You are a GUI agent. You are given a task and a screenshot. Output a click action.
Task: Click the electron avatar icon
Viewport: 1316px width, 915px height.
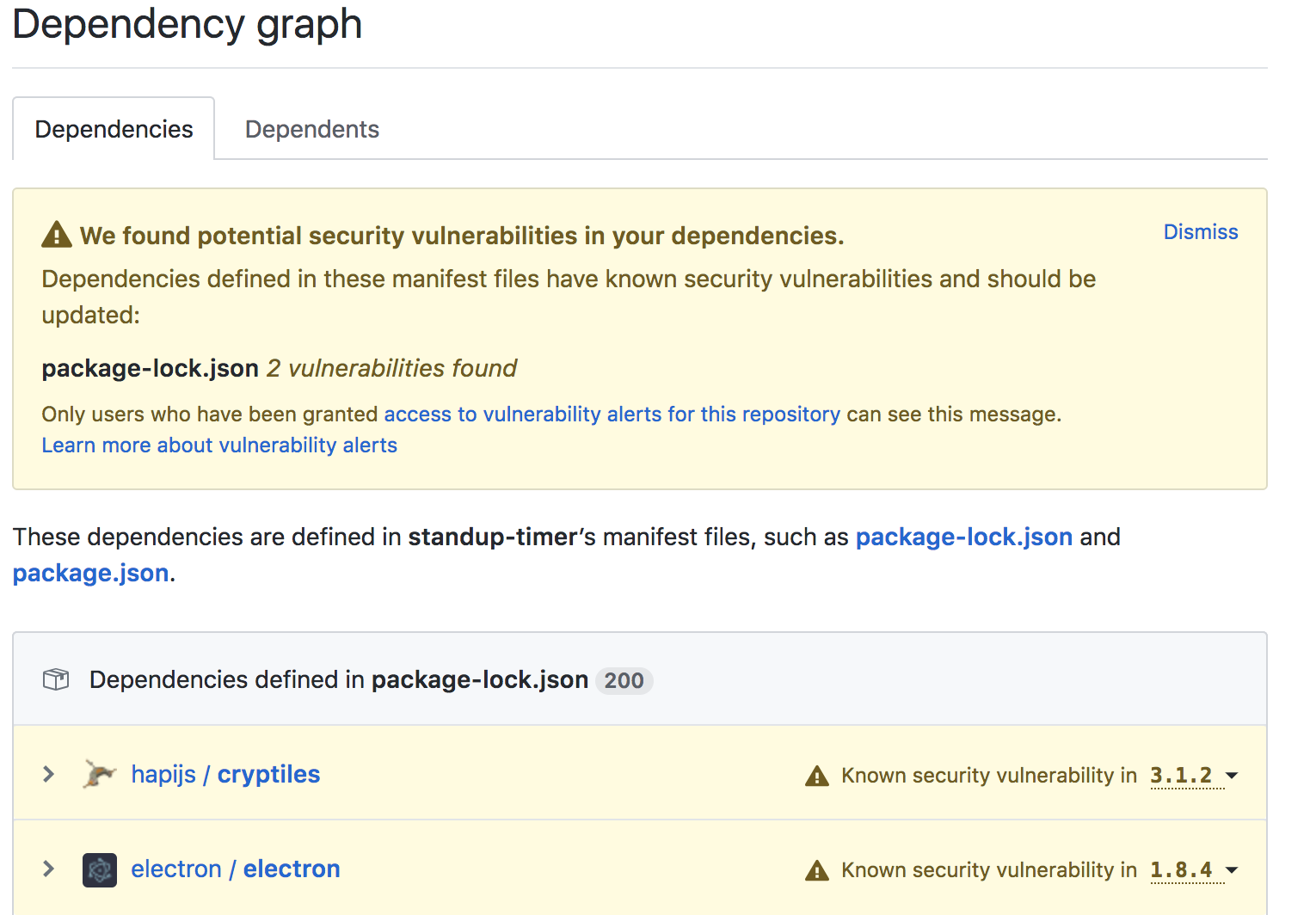(x=100, y=869)
